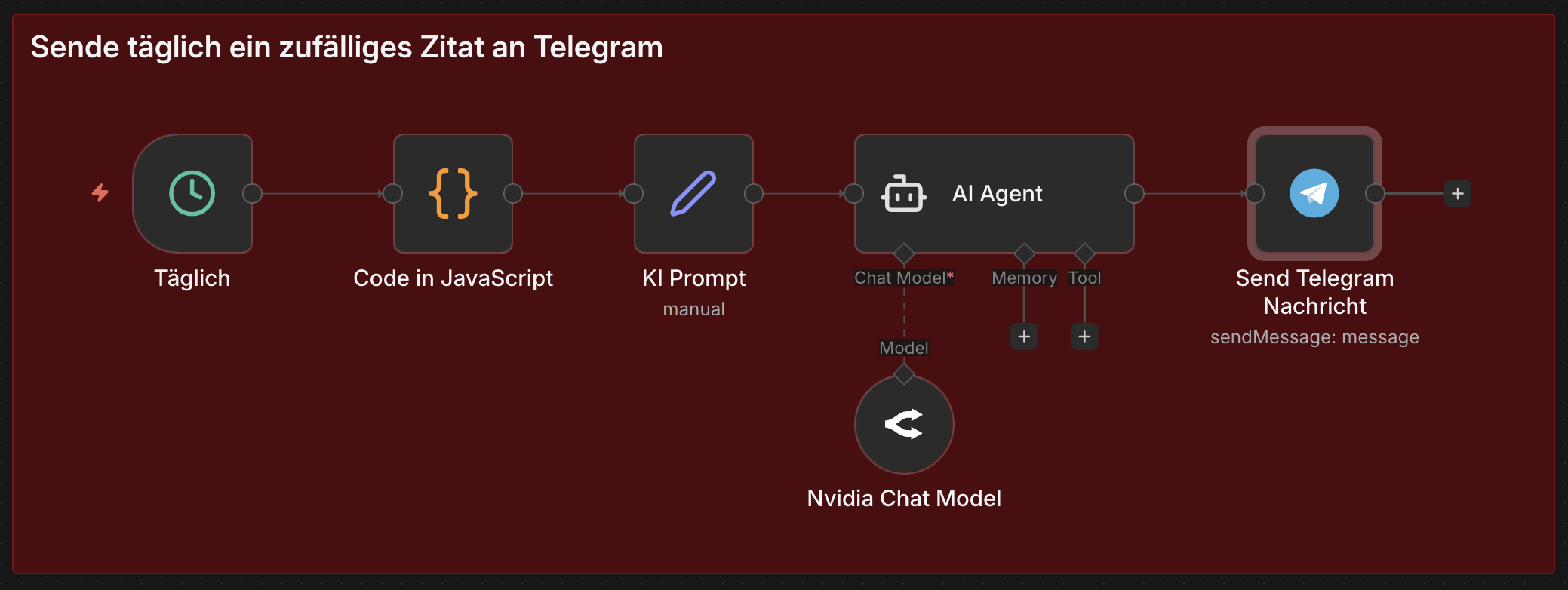Click the clock icon on the Täglich trigger node
Viewport: 1568px width, 590px height.
click(192, 194)
